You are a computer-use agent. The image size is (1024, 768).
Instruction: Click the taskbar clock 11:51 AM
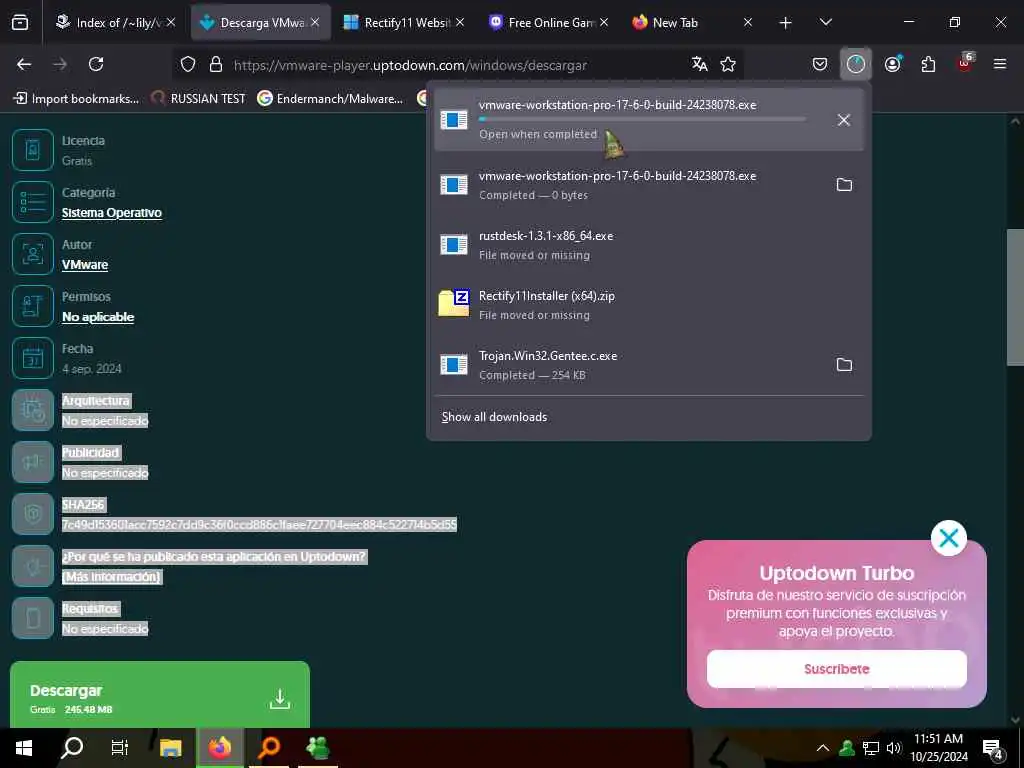pos(938,748)
